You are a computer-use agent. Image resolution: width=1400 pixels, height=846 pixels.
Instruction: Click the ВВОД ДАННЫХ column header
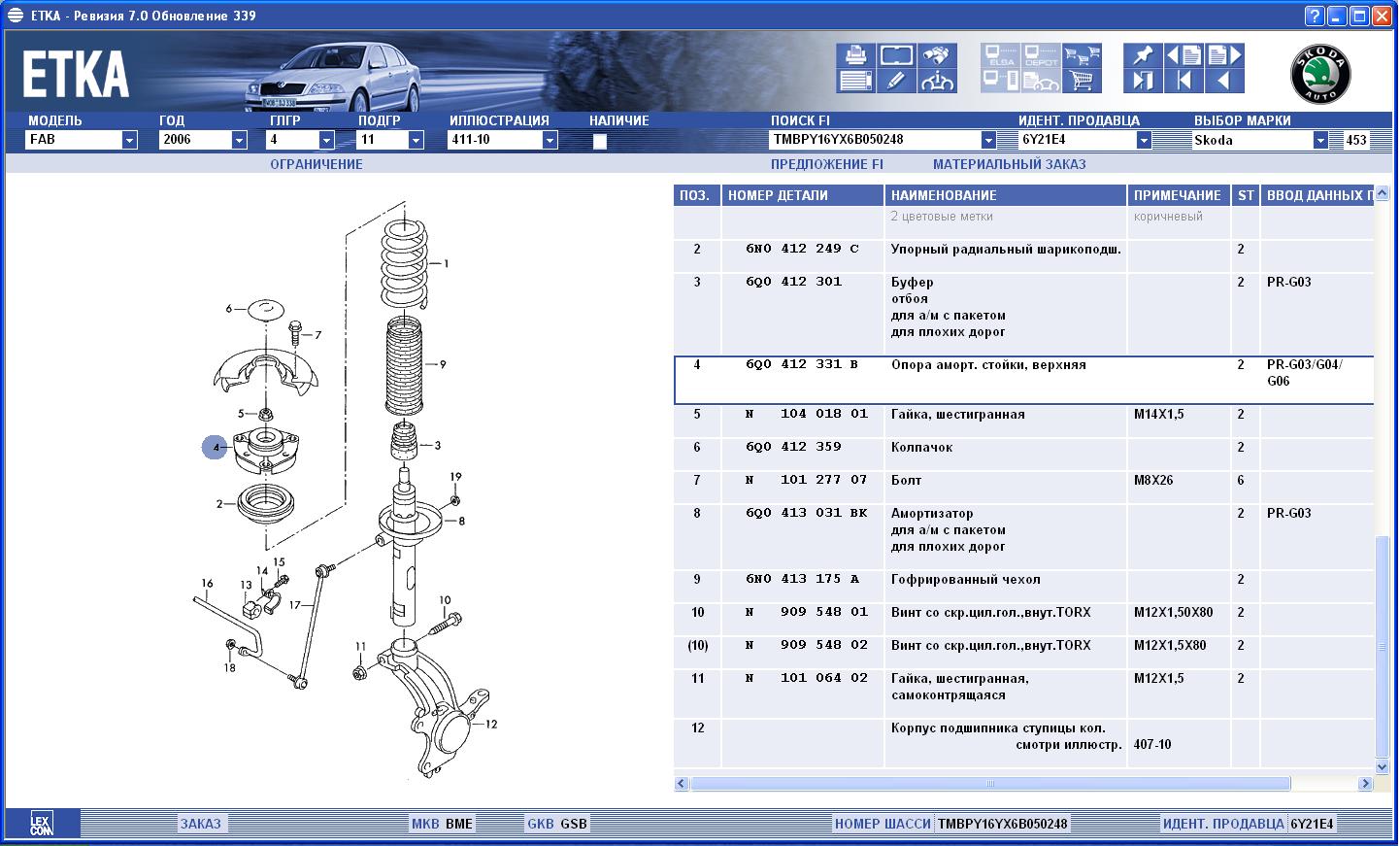(1317, 195)
